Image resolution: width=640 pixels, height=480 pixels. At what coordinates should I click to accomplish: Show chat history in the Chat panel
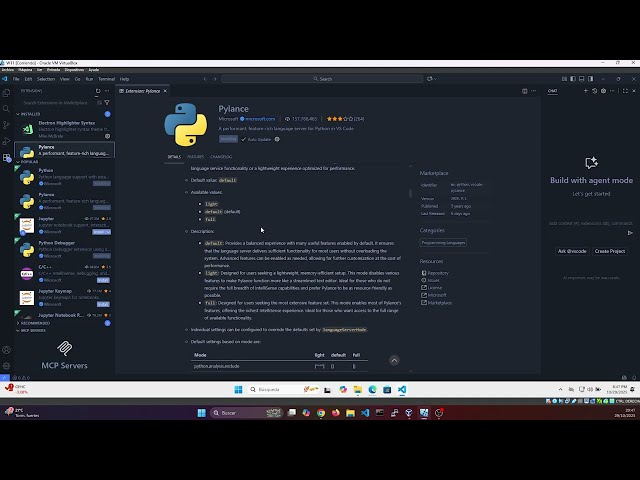point(595,91)
